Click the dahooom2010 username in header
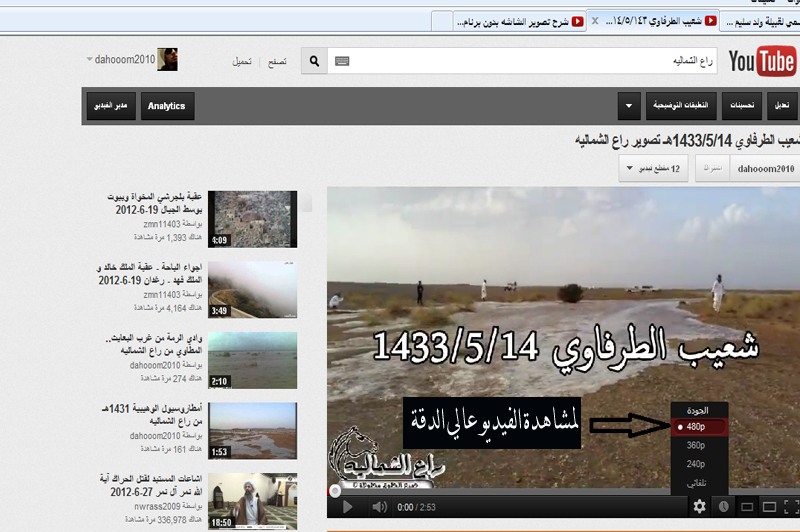Image resolution: width=800 pixels, height=532 pixels. click(x=124, y=60)
